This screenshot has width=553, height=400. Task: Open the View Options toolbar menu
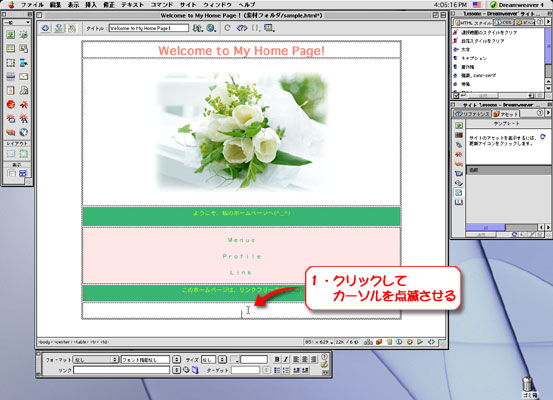coord(269,28)
